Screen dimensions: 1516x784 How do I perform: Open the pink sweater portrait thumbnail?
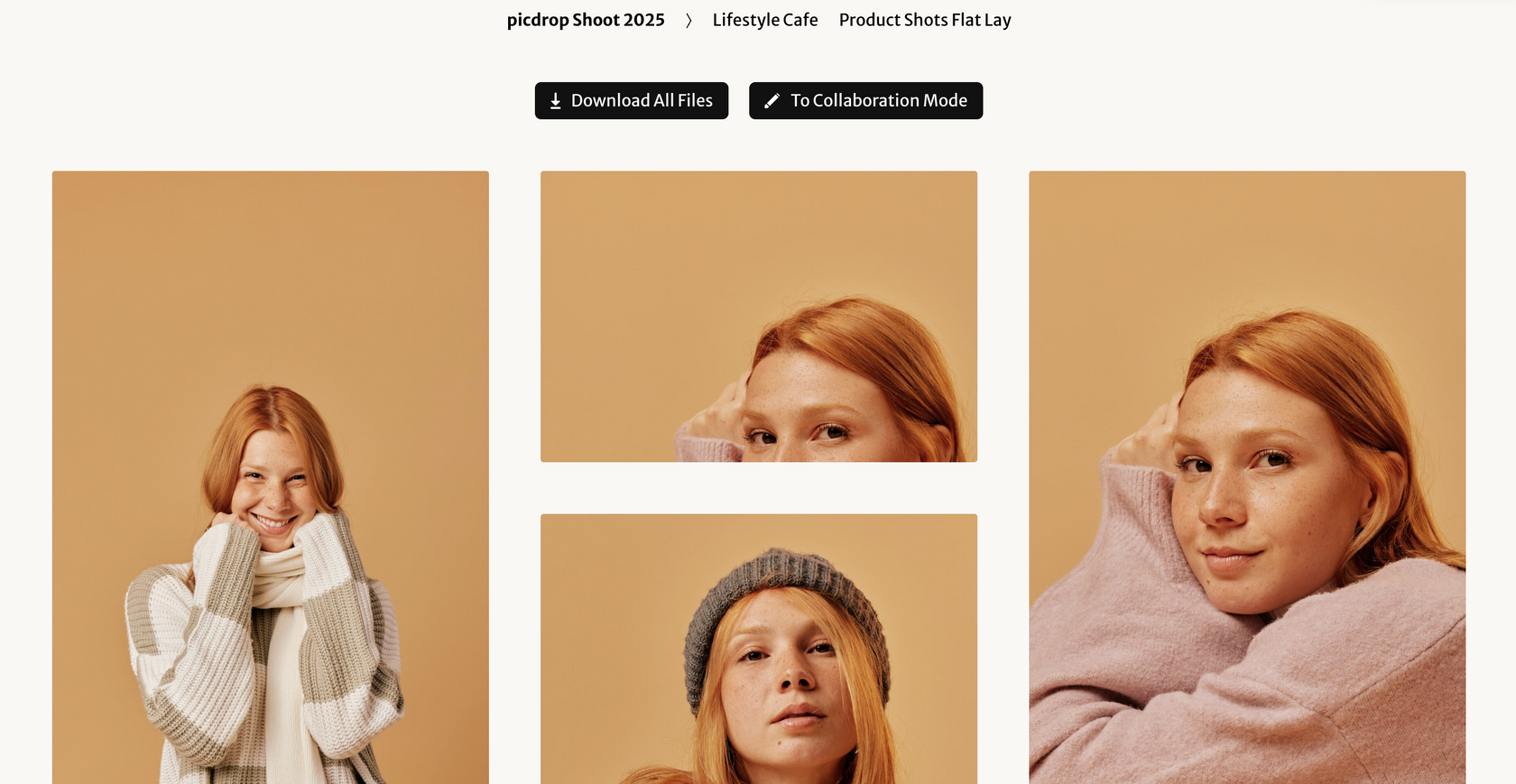pos(1247,477)
